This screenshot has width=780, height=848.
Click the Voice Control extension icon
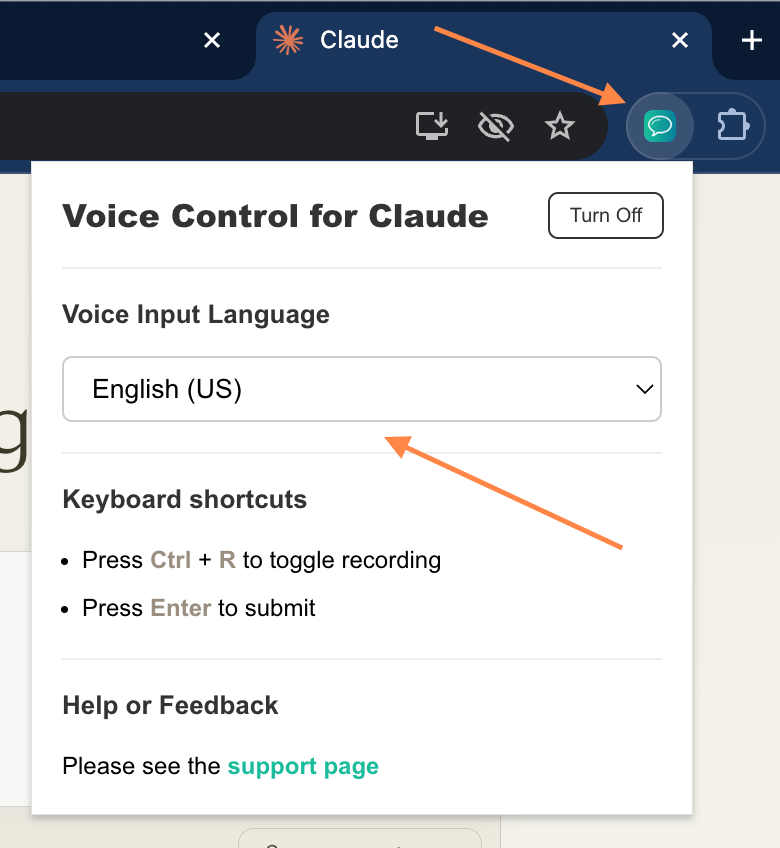click(660, 126)
